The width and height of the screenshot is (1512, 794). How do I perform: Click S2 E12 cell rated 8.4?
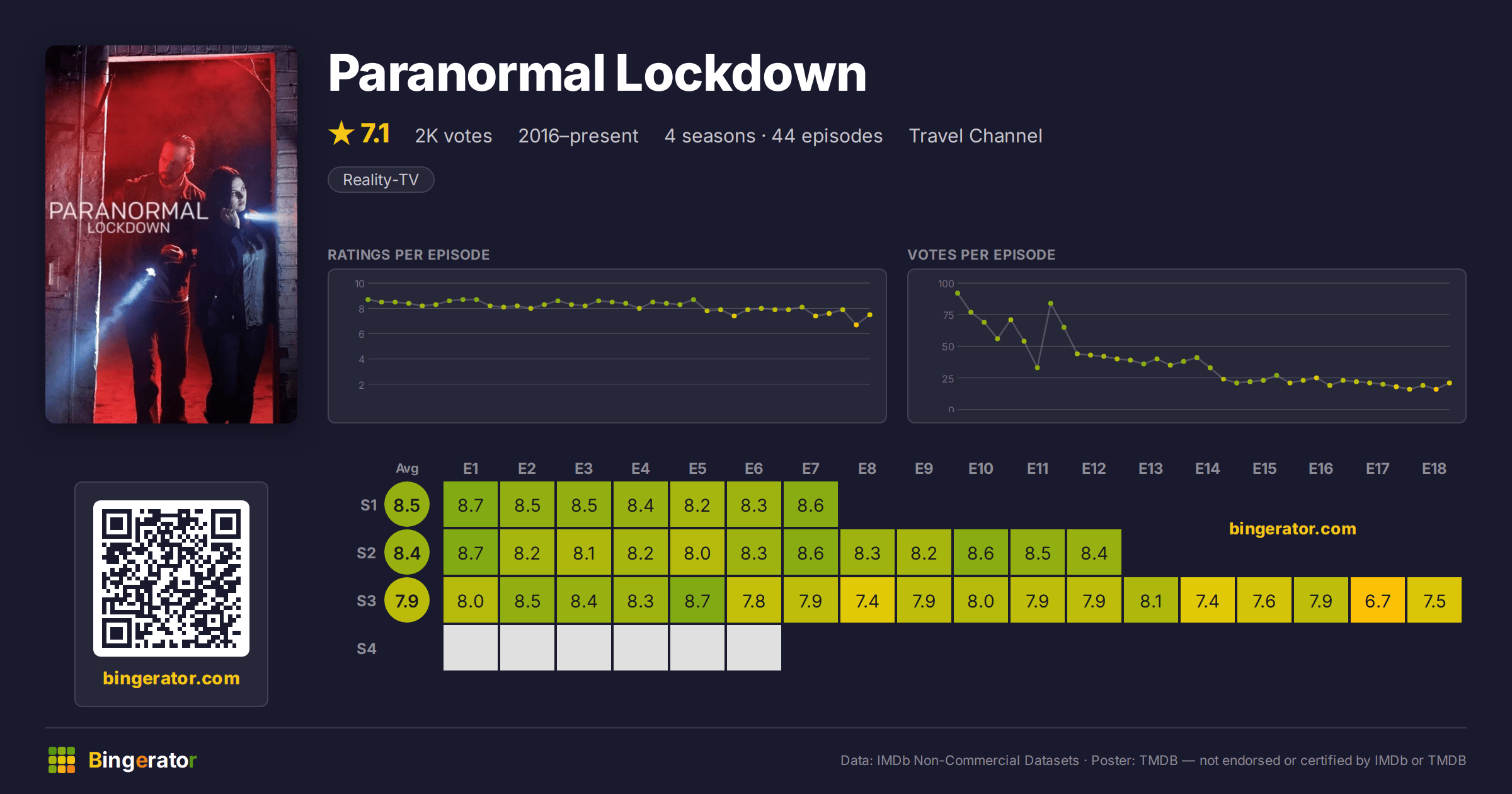pos(1094,553)
